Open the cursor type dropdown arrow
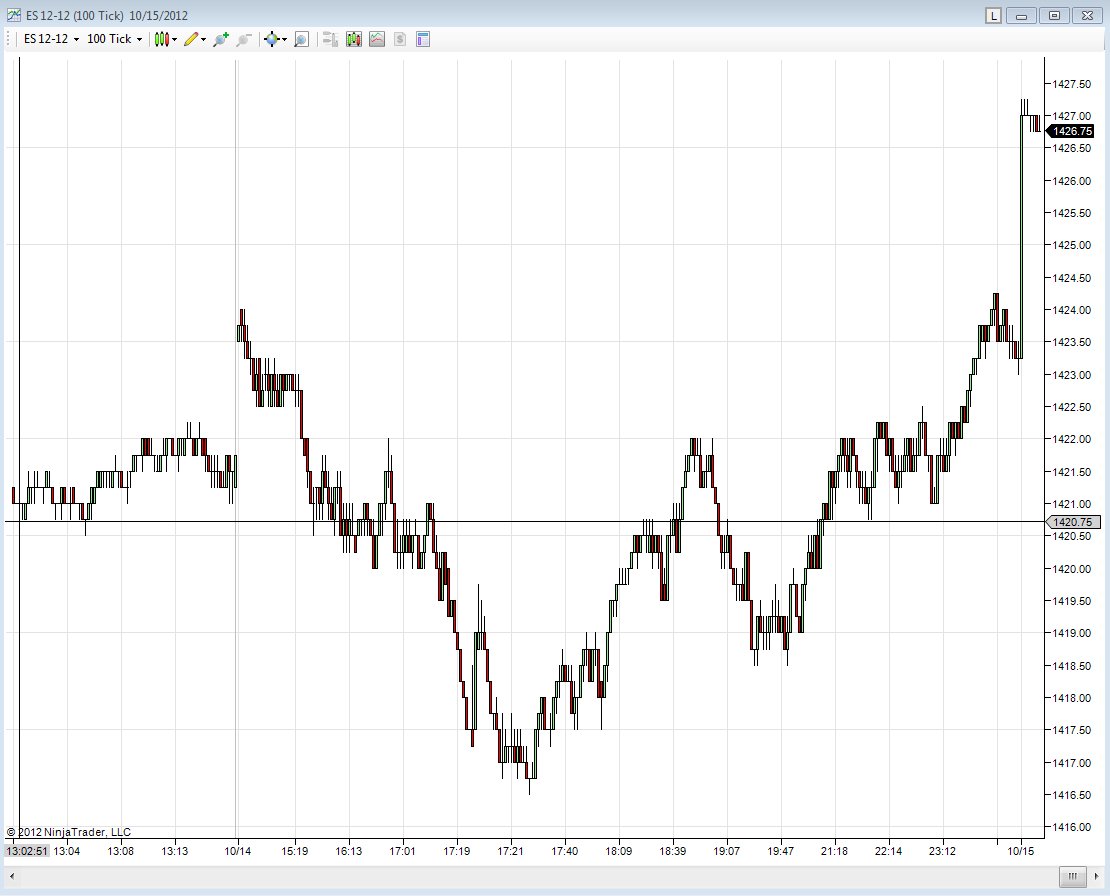The width and height of the screenshot is (1110, 896). 285,40
